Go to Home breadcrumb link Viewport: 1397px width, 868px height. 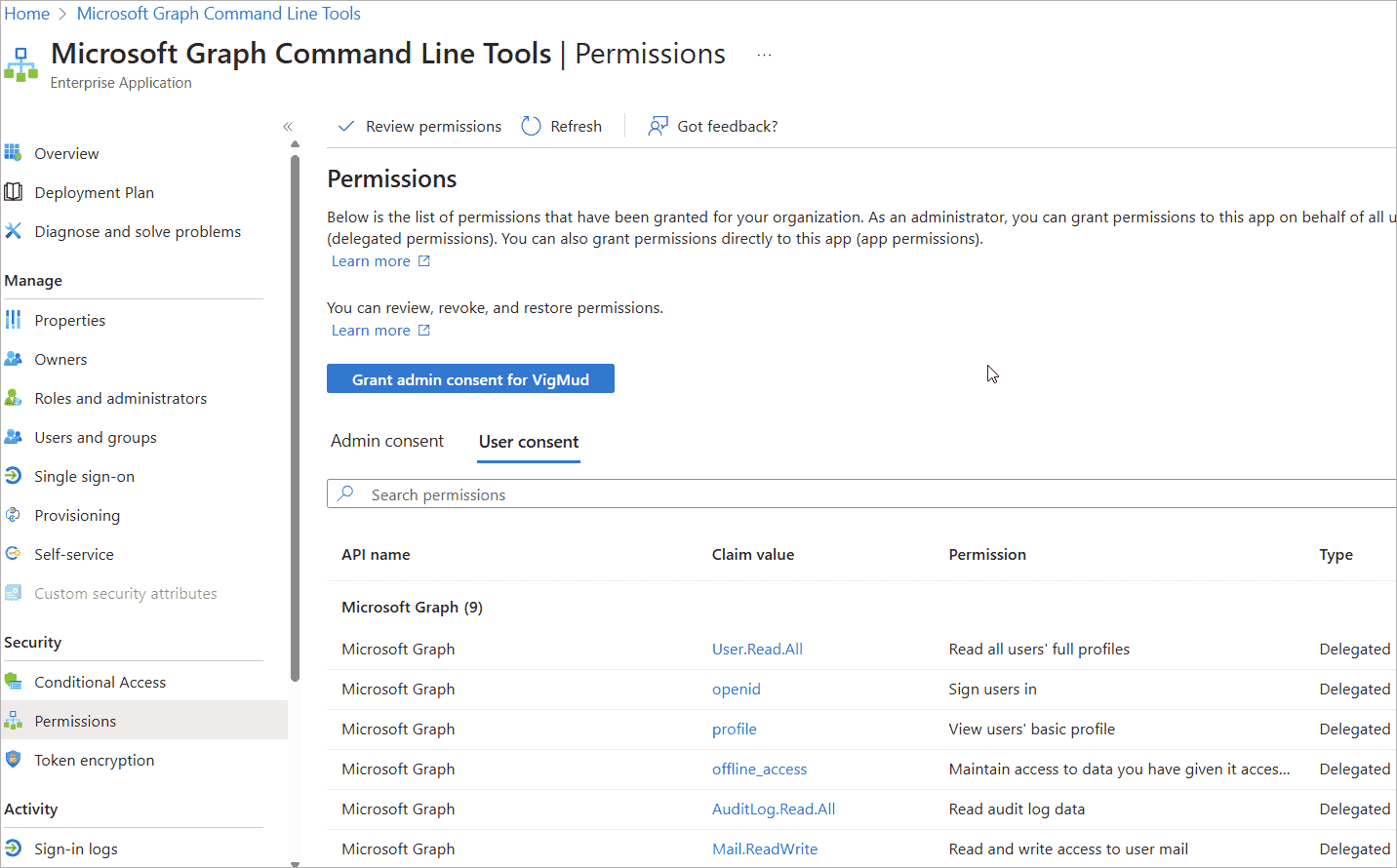click(26, 14)
